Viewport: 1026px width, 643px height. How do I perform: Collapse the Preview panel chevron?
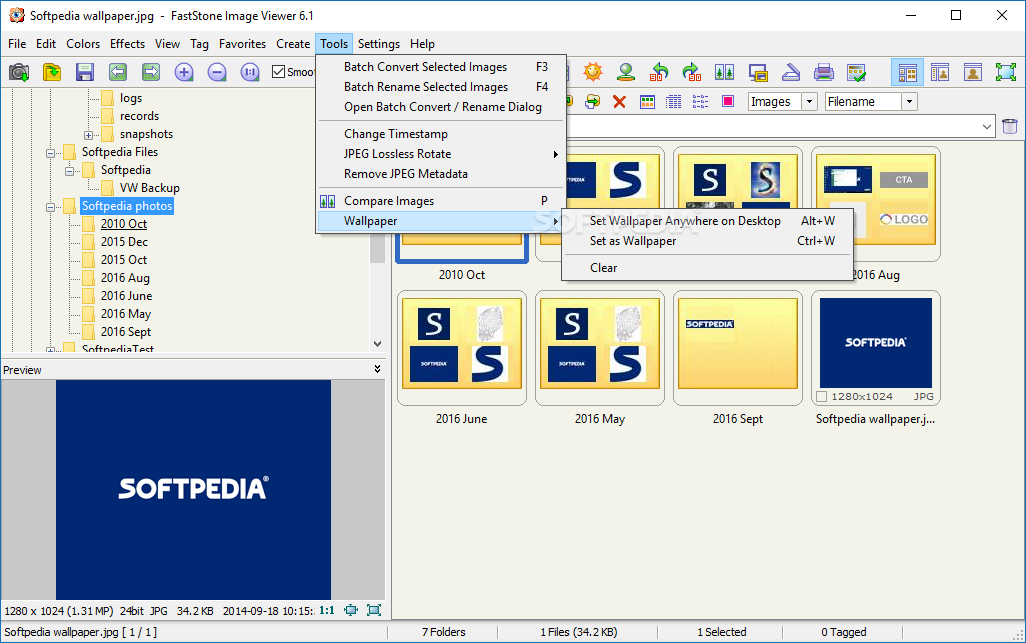[x=378, y=370]
